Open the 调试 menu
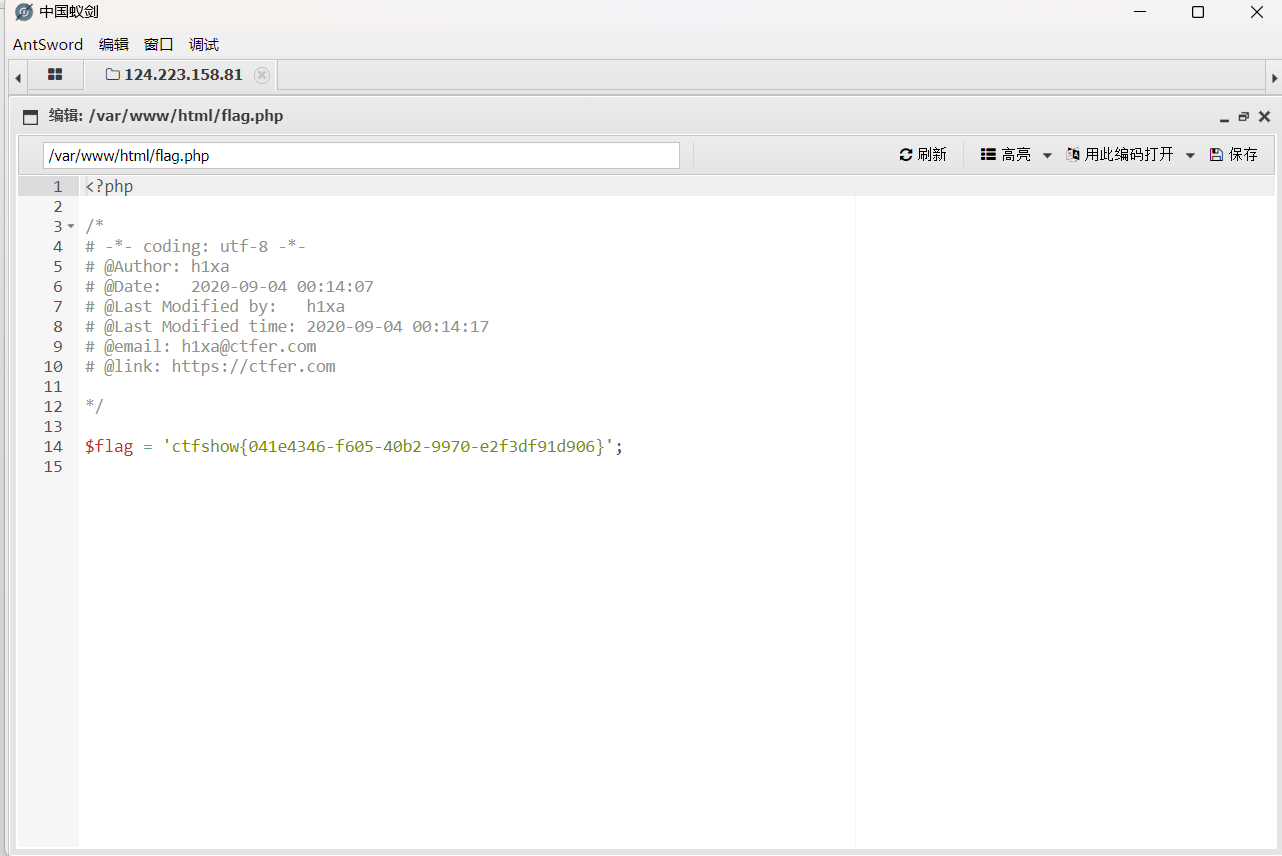The width and height of the screenshot is (1282, 856). [204, 45]
